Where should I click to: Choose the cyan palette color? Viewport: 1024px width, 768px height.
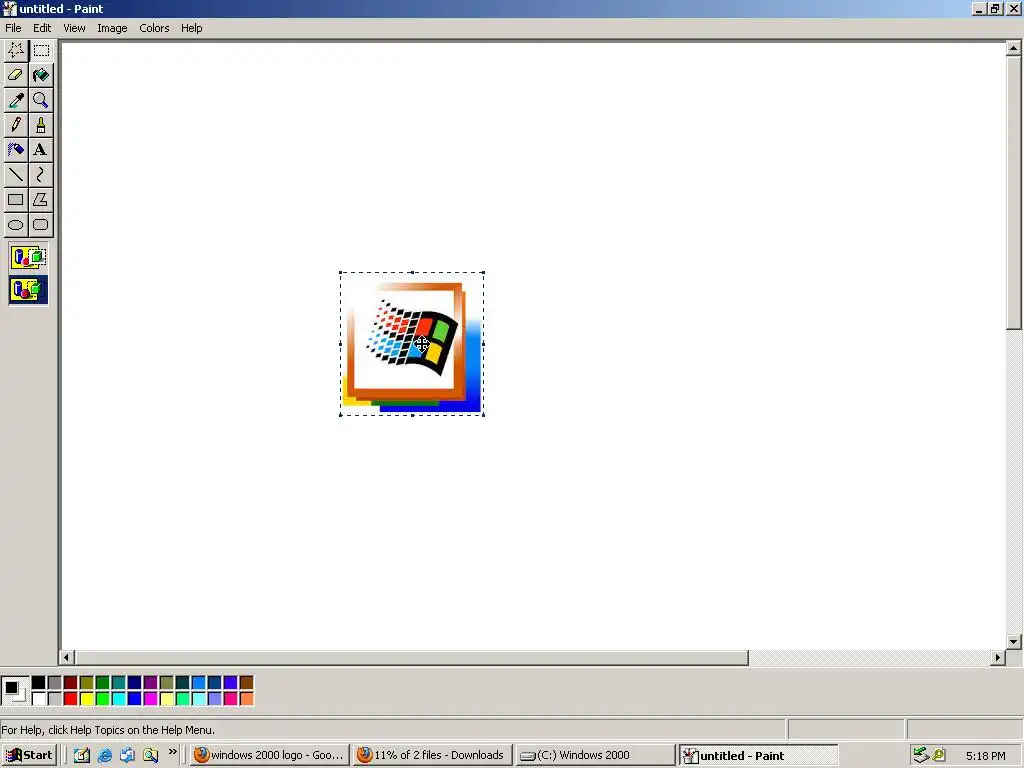118,699
